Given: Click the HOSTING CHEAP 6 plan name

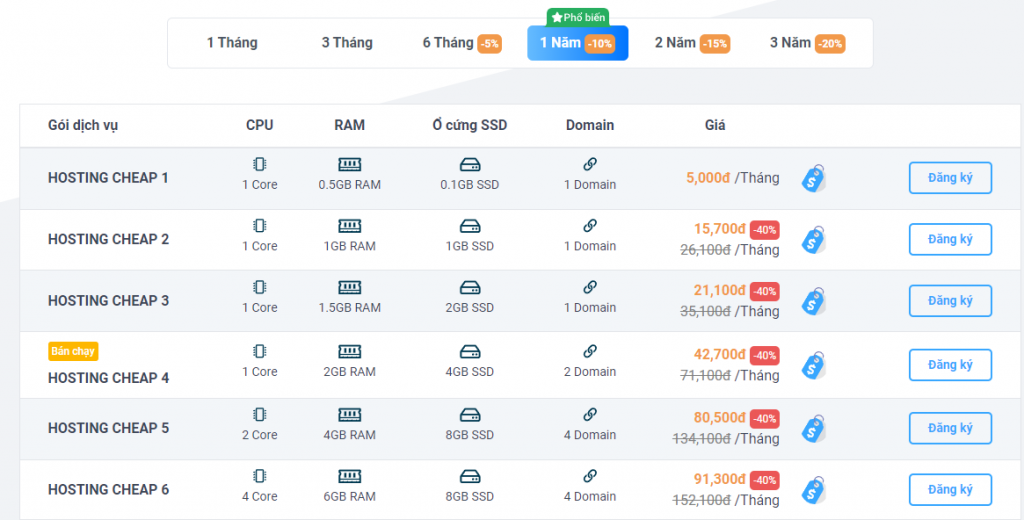Looking at the screenshot, I should 108,489.
